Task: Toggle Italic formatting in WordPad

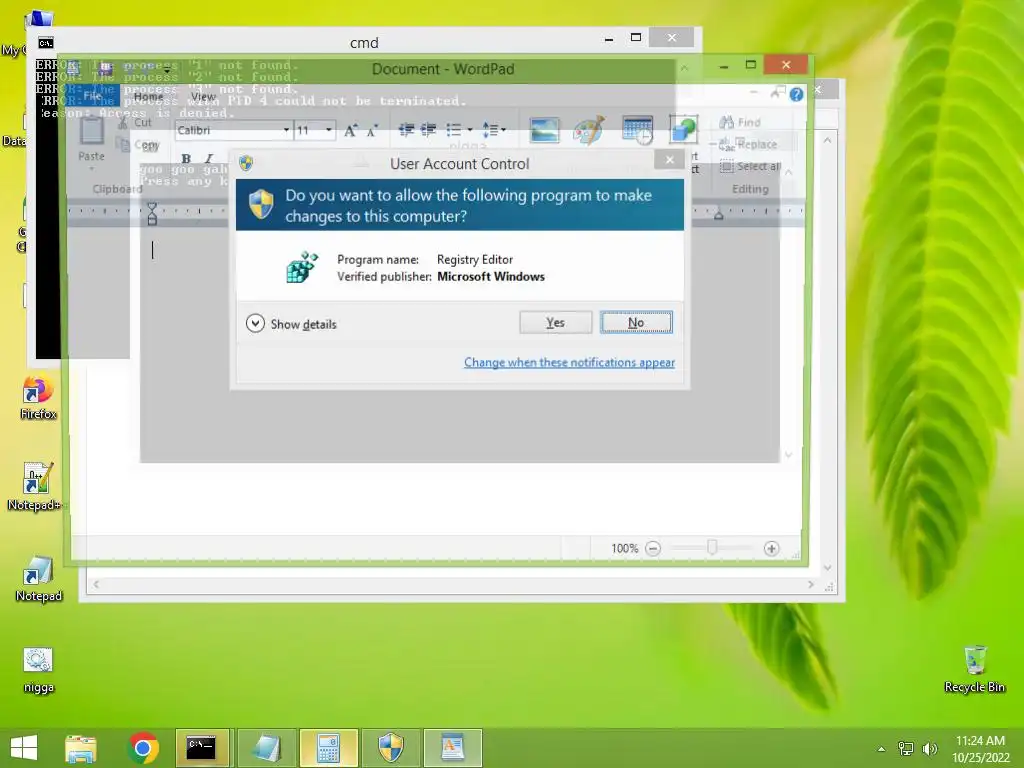Action: [208, 158]
